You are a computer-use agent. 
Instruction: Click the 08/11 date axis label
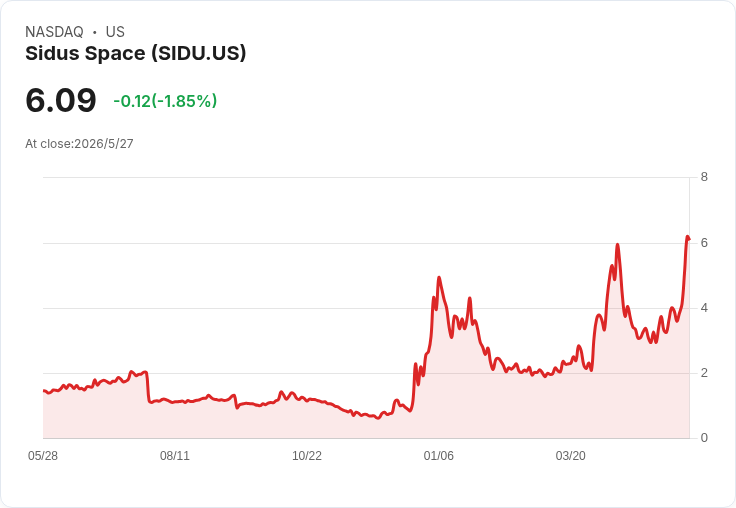pyautogui.click(x=175, y=456)
